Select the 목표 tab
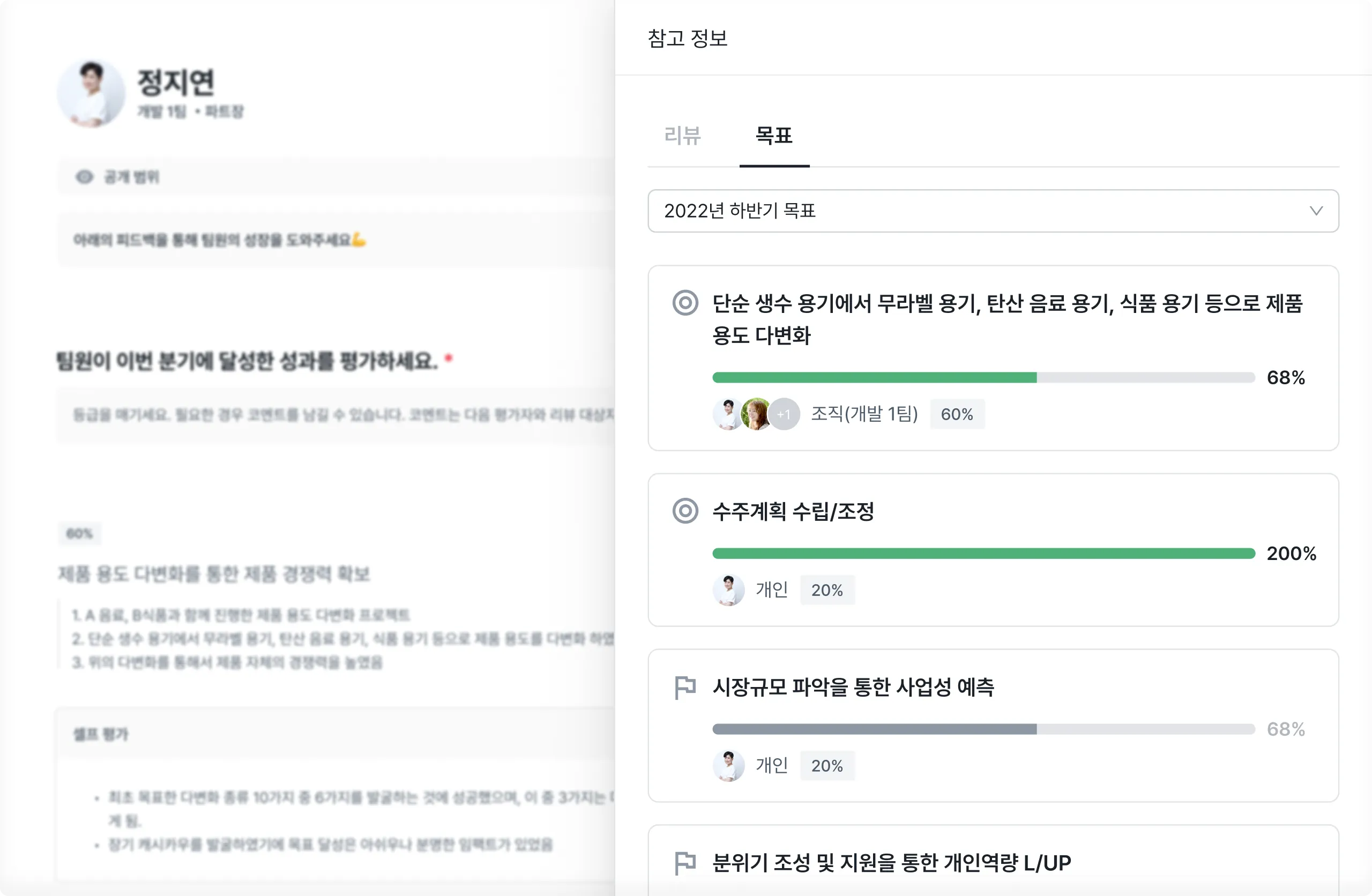Viewport: 1372px width, 896px height. tap(774, 136)
